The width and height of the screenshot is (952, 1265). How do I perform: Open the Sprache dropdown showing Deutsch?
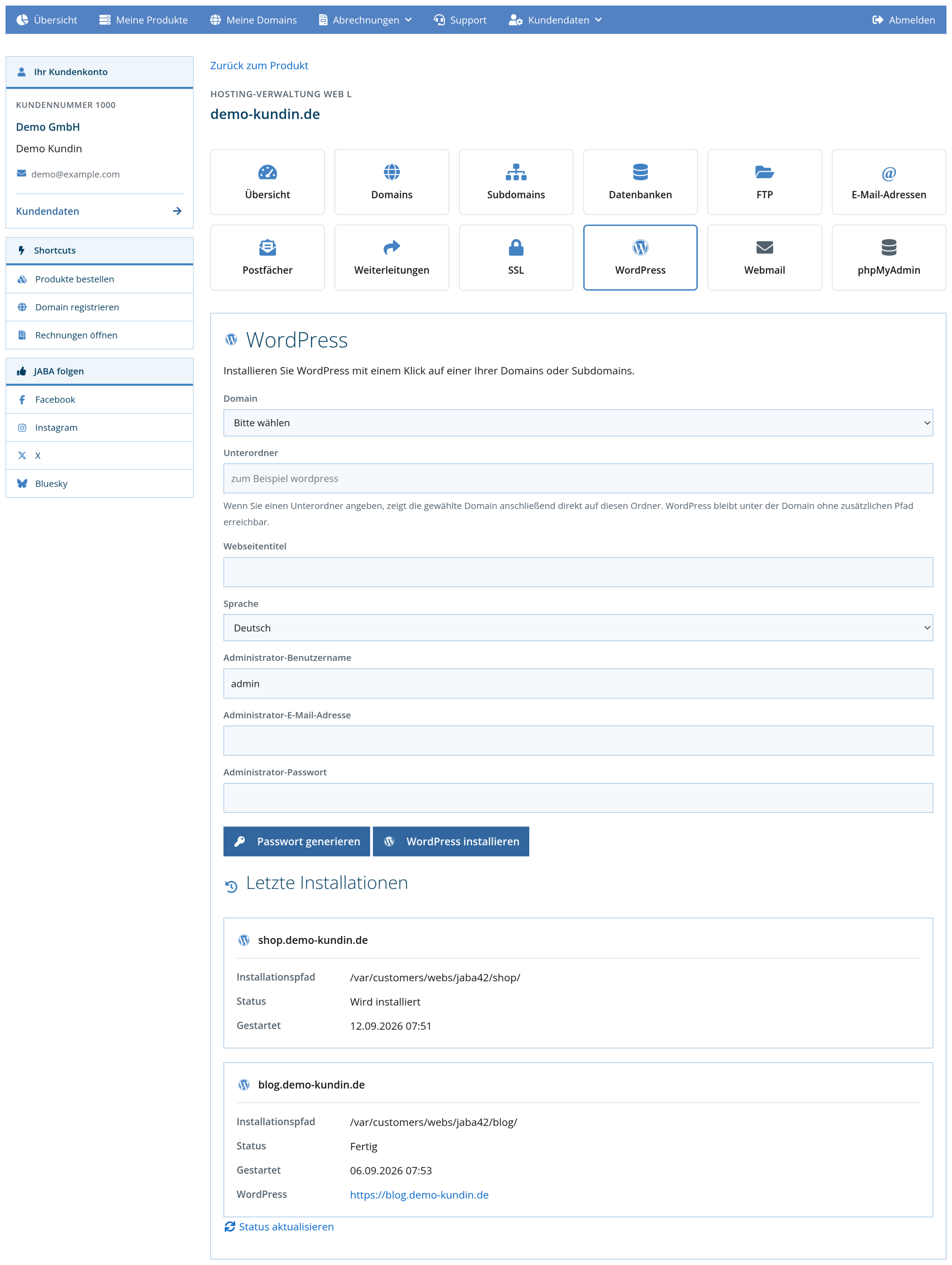tap(578, 627)
